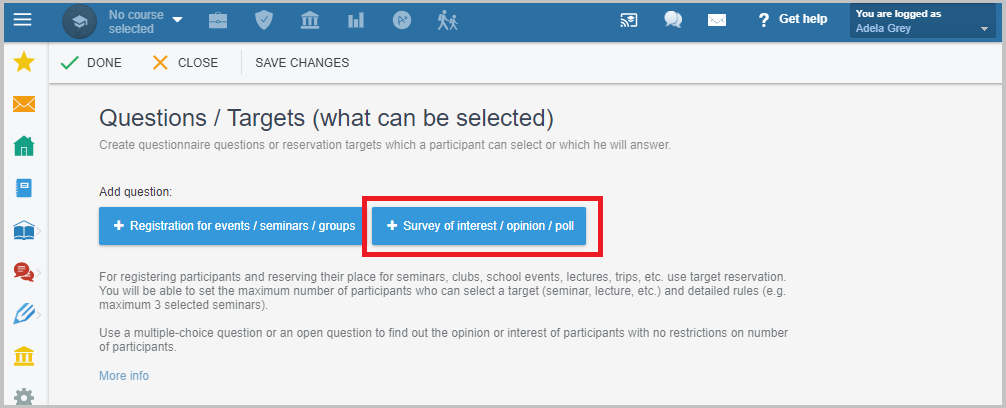1006x408 pixels.
Task: Open the envelope messages icon in top bar
Action: point(717,20)
